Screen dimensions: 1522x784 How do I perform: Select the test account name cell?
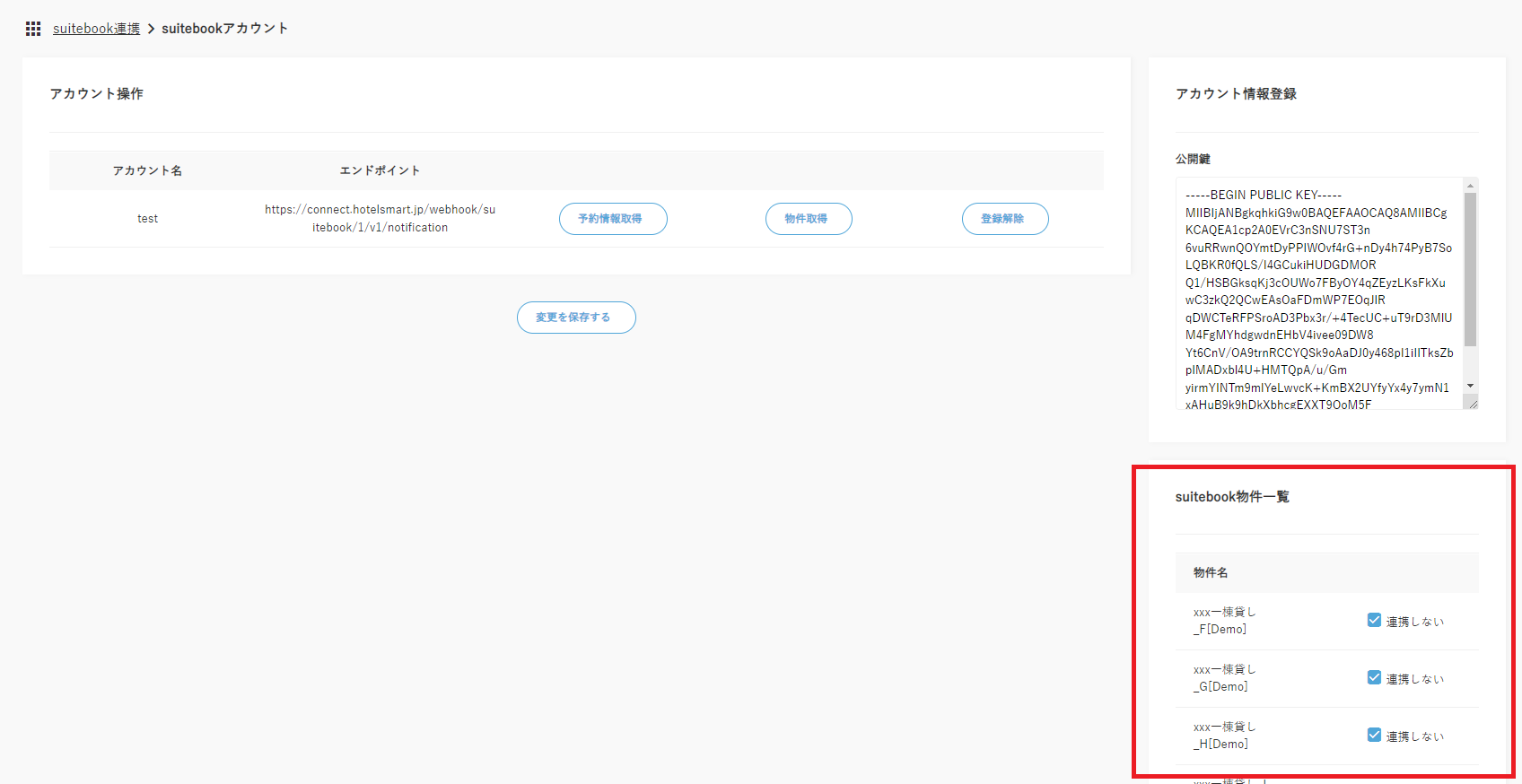[x=147, y=219]
